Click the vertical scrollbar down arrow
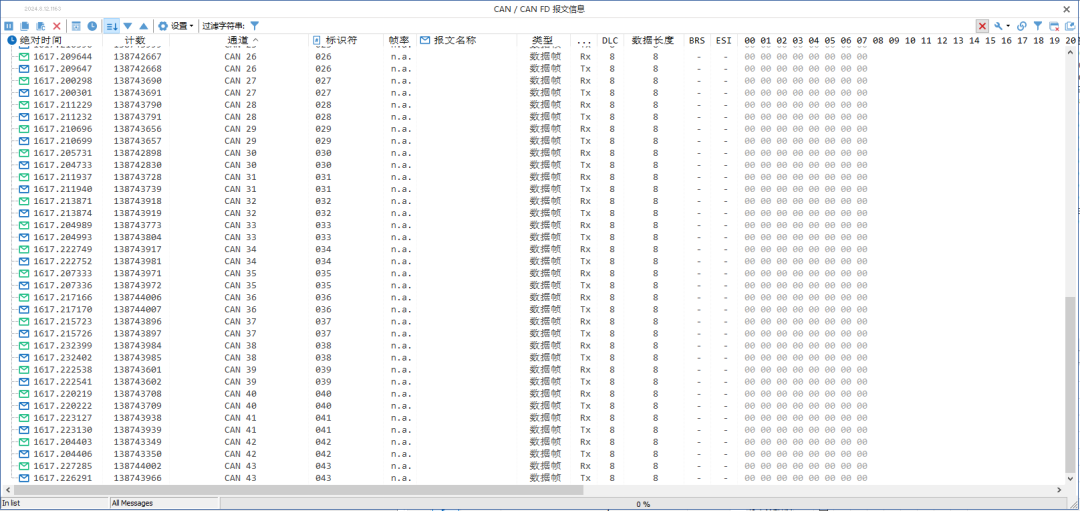1080x511 pixels. click(1069, 479)
